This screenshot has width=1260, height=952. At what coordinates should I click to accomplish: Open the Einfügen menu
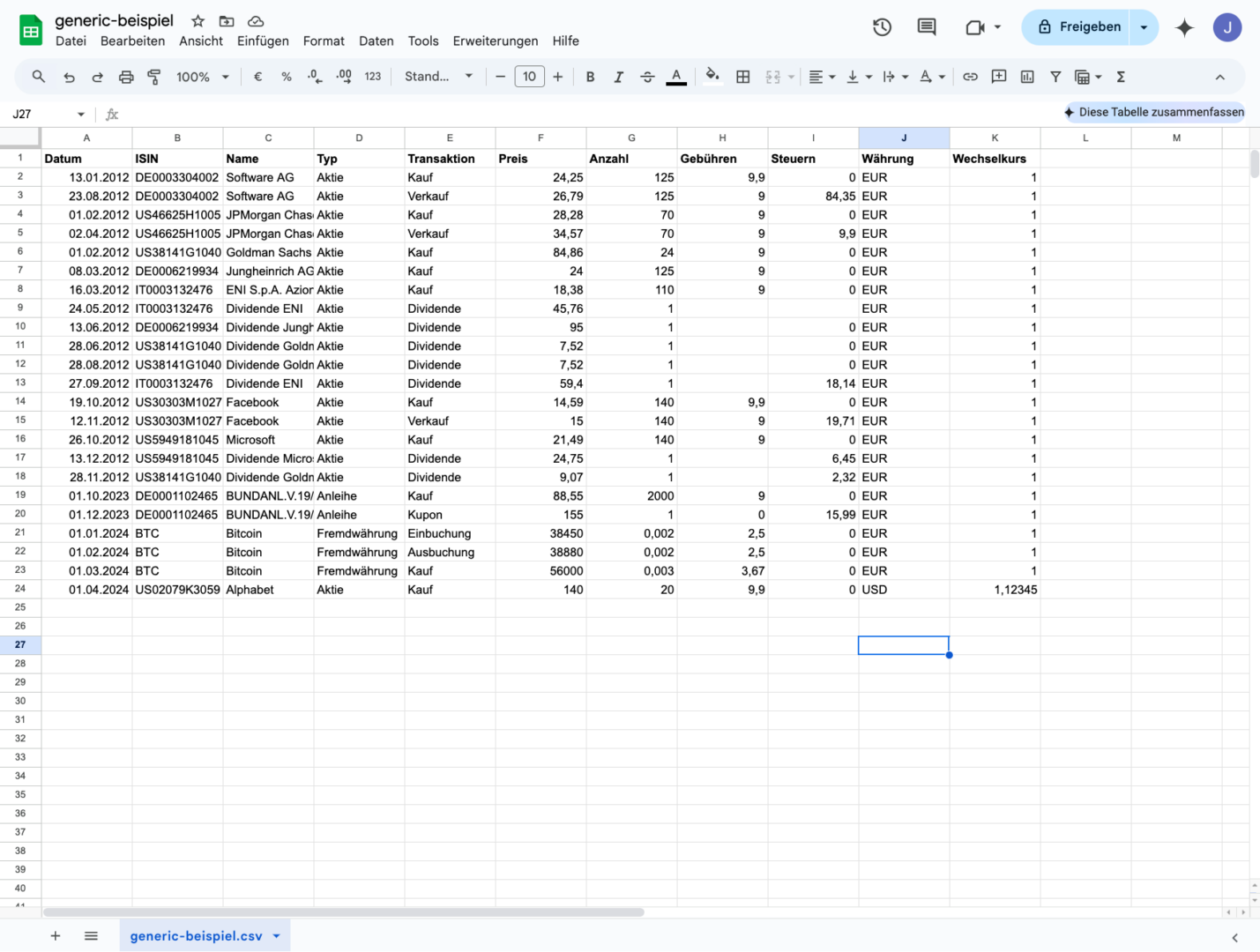coord(263,41)
